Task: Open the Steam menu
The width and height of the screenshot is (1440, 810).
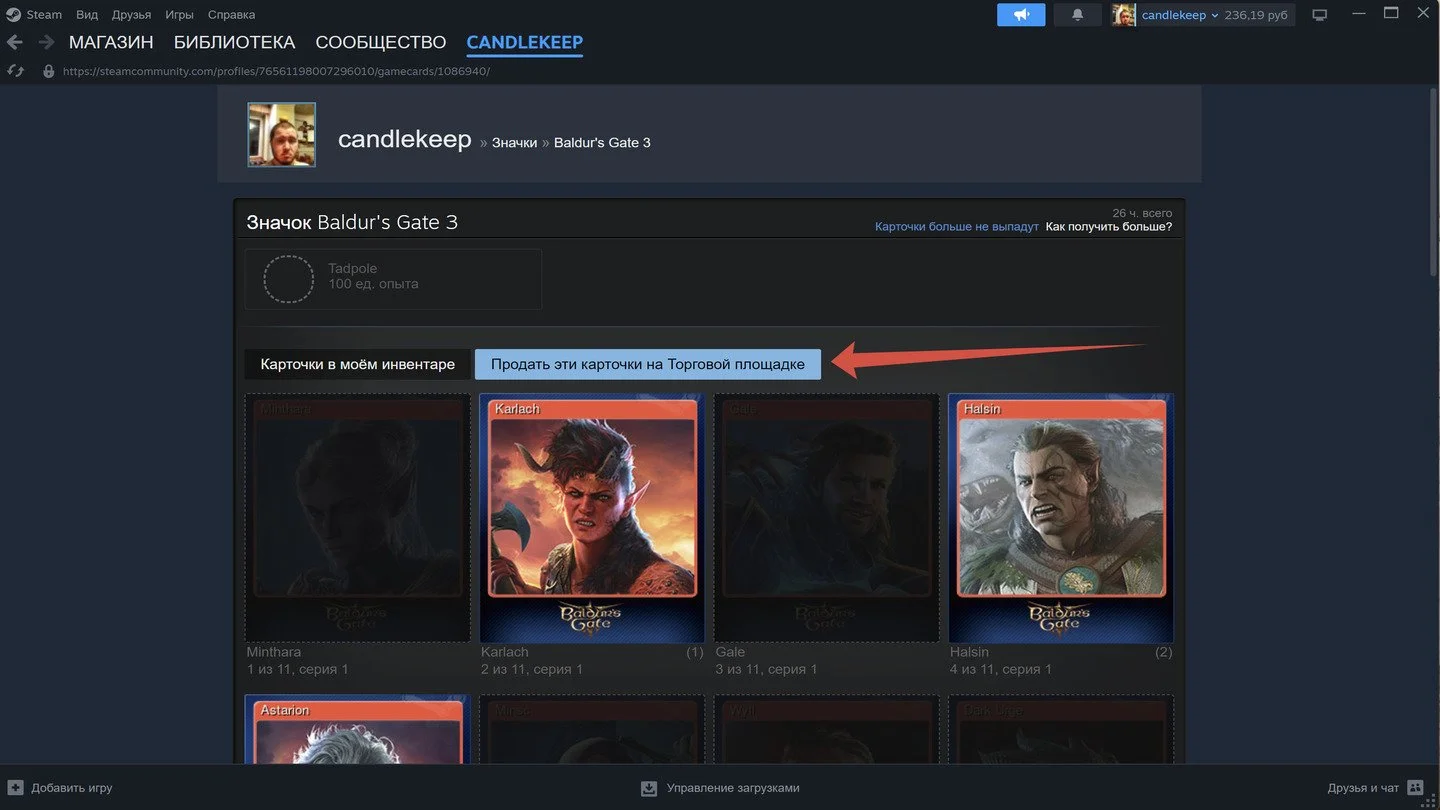Action: 44,15
